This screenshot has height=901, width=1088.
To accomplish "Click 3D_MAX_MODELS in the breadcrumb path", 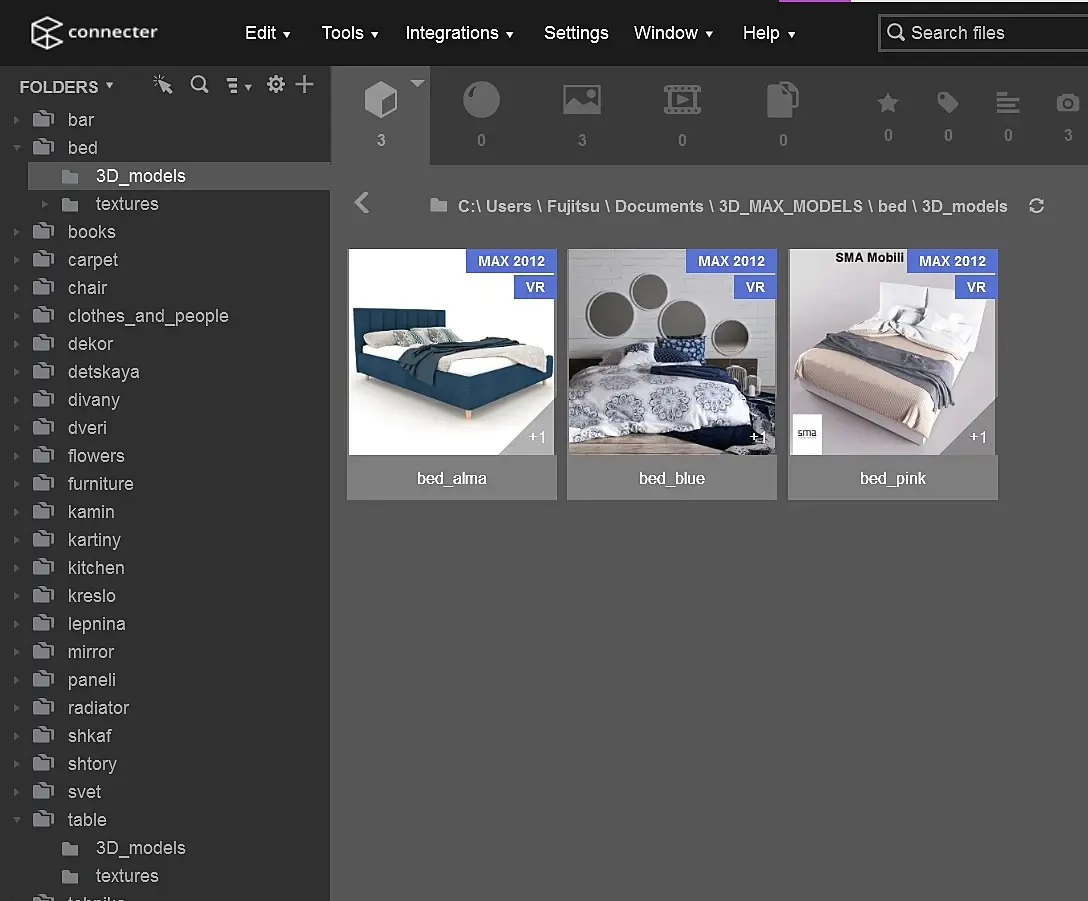I will click(790, 206).
